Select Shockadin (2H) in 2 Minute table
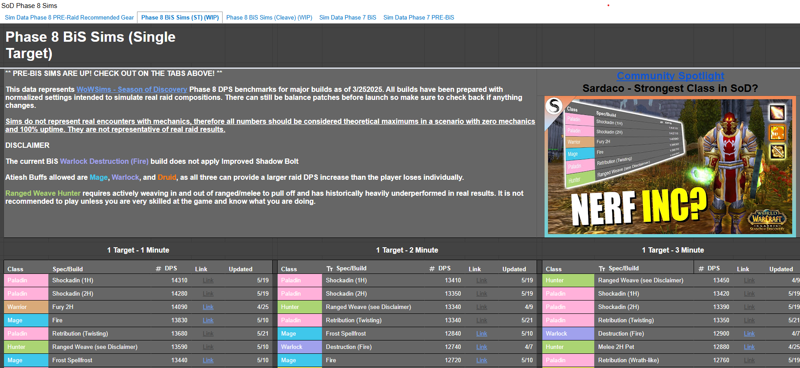 [346, 294]
